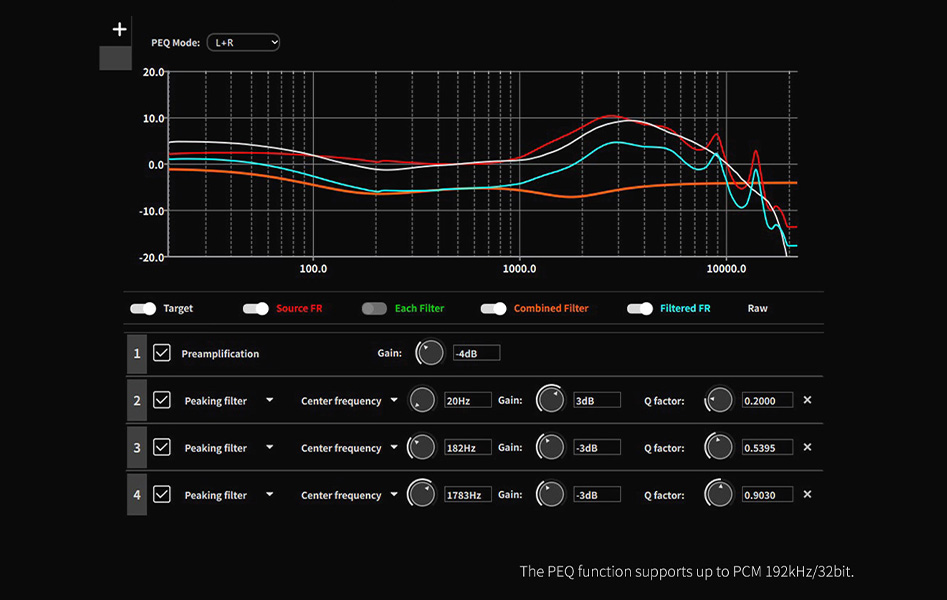Toggle the Target curve visibility

(x=143, y=308)
